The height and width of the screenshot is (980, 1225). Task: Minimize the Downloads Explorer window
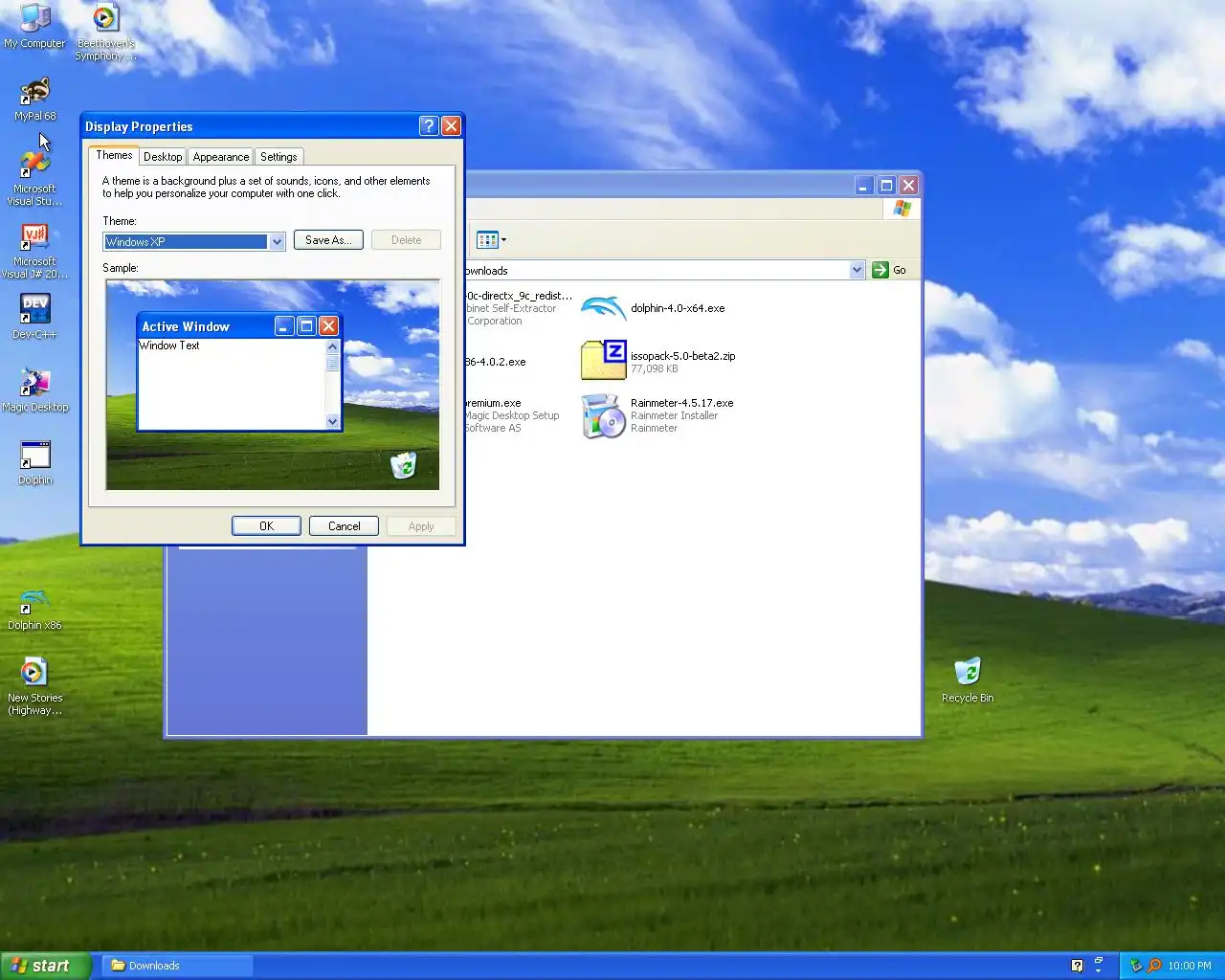[864, 186]
